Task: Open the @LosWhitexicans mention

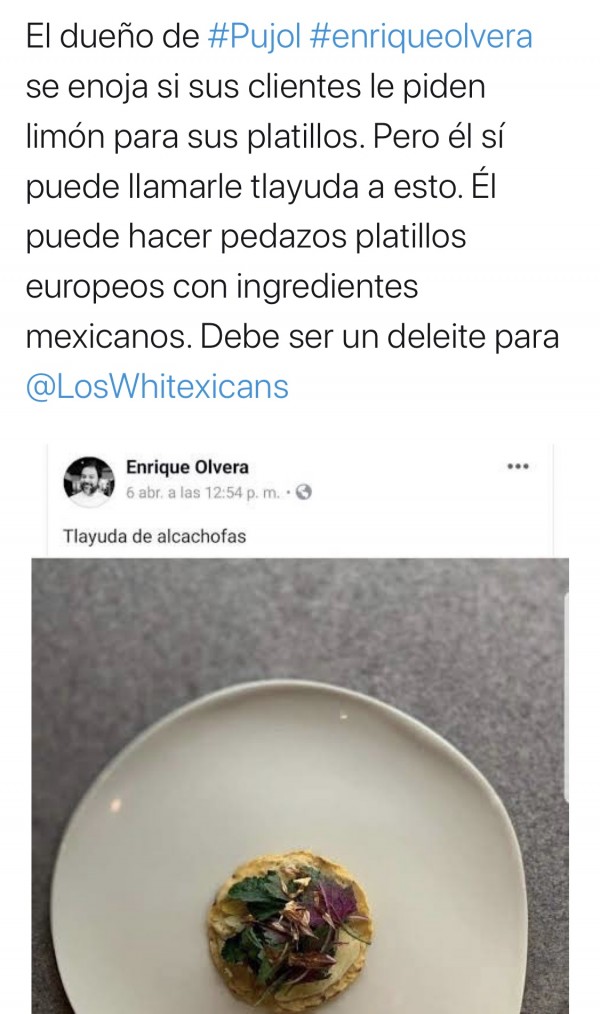Action: tap(157, 387)
